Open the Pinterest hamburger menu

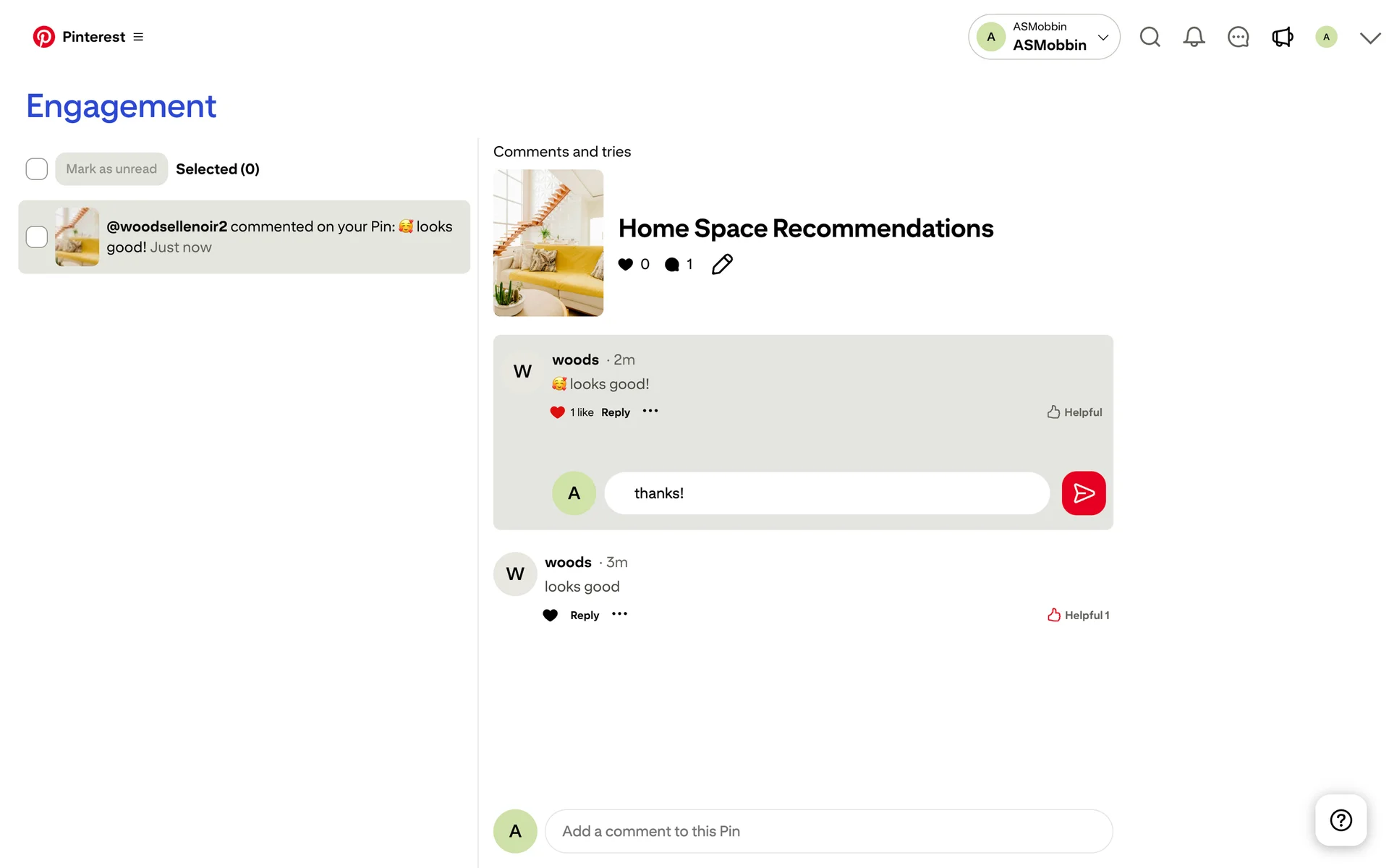138,37
